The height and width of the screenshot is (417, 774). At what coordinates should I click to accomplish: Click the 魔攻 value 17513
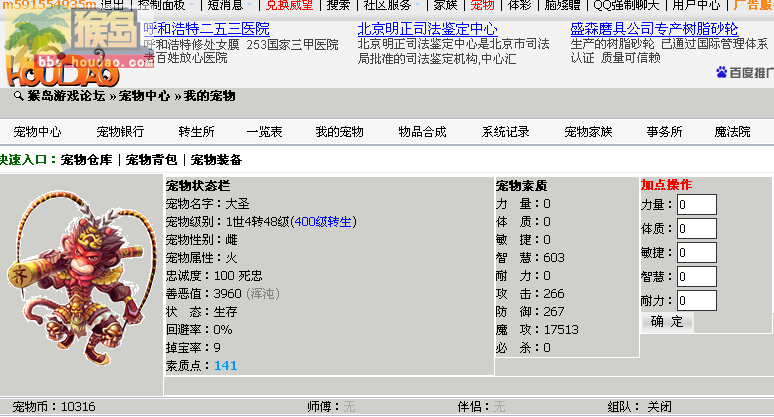pos(561,330)
